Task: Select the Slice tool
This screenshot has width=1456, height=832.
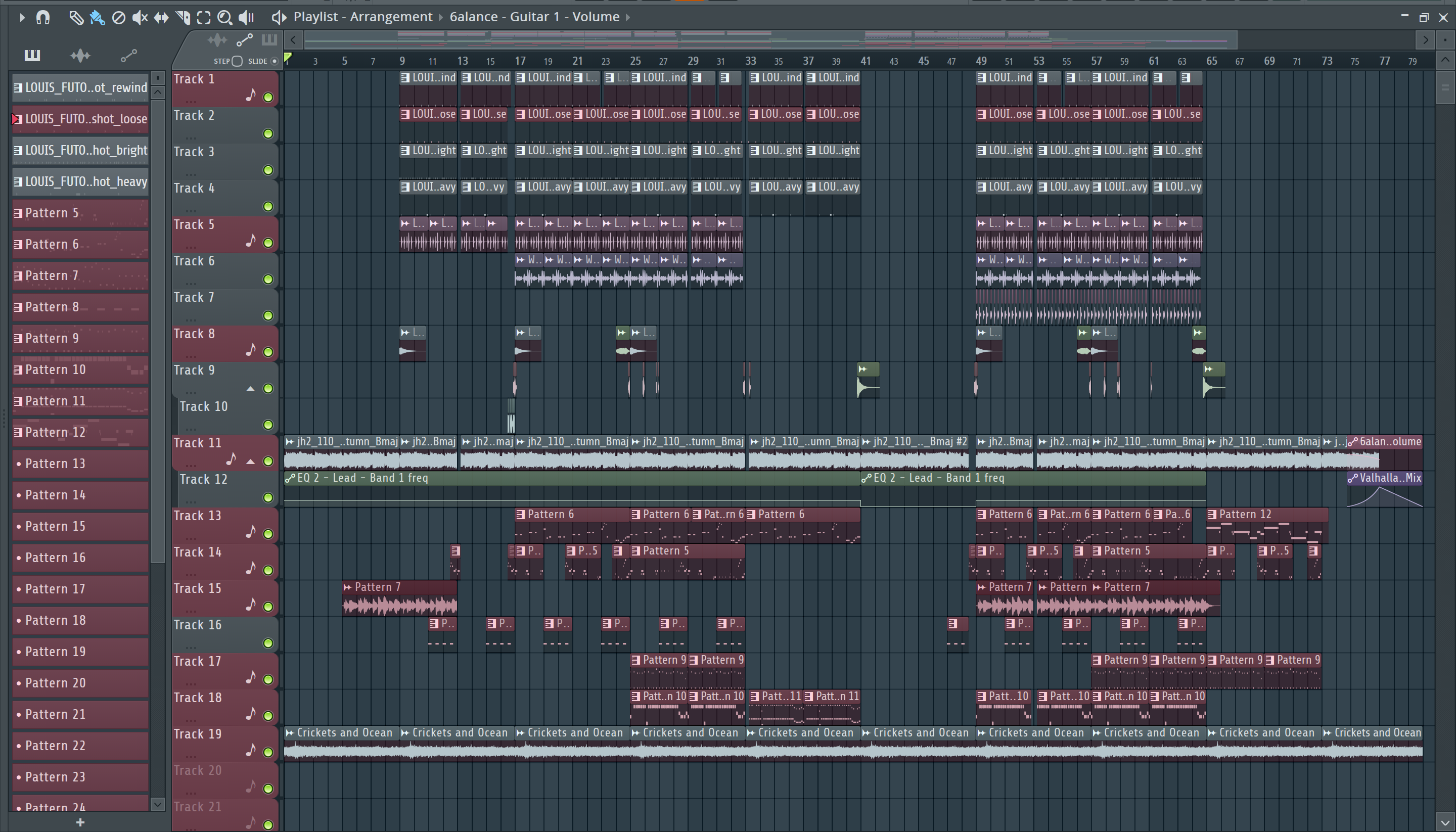Action: click(183, 17)
